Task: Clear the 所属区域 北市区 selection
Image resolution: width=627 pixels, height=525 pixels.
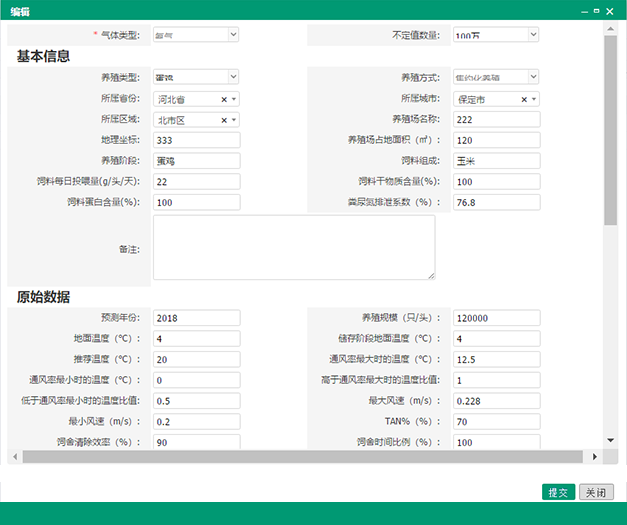Action: [224, 120]
